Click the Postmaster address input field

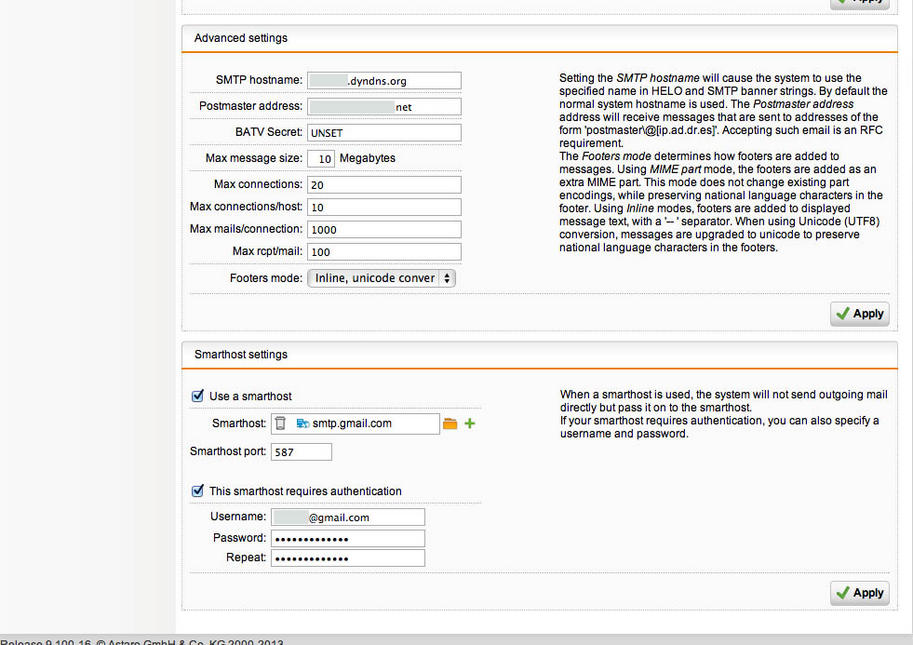click(384, 107)
